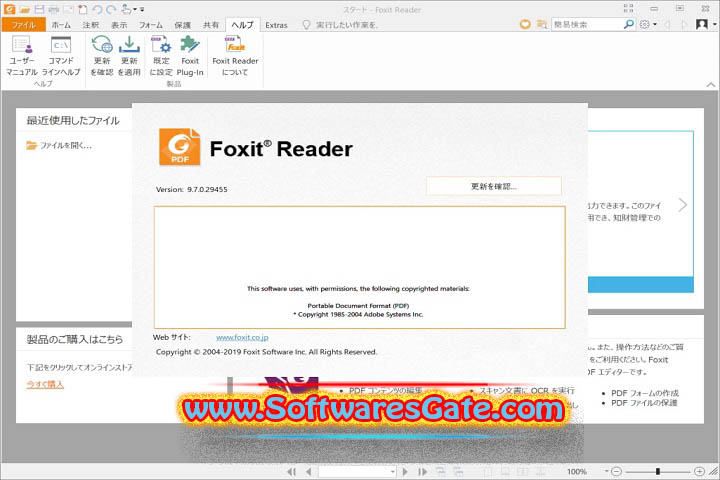Click the 更新を確認... button in About dialog
Viewport: 720px width, 480px height.
click(494, 186)
